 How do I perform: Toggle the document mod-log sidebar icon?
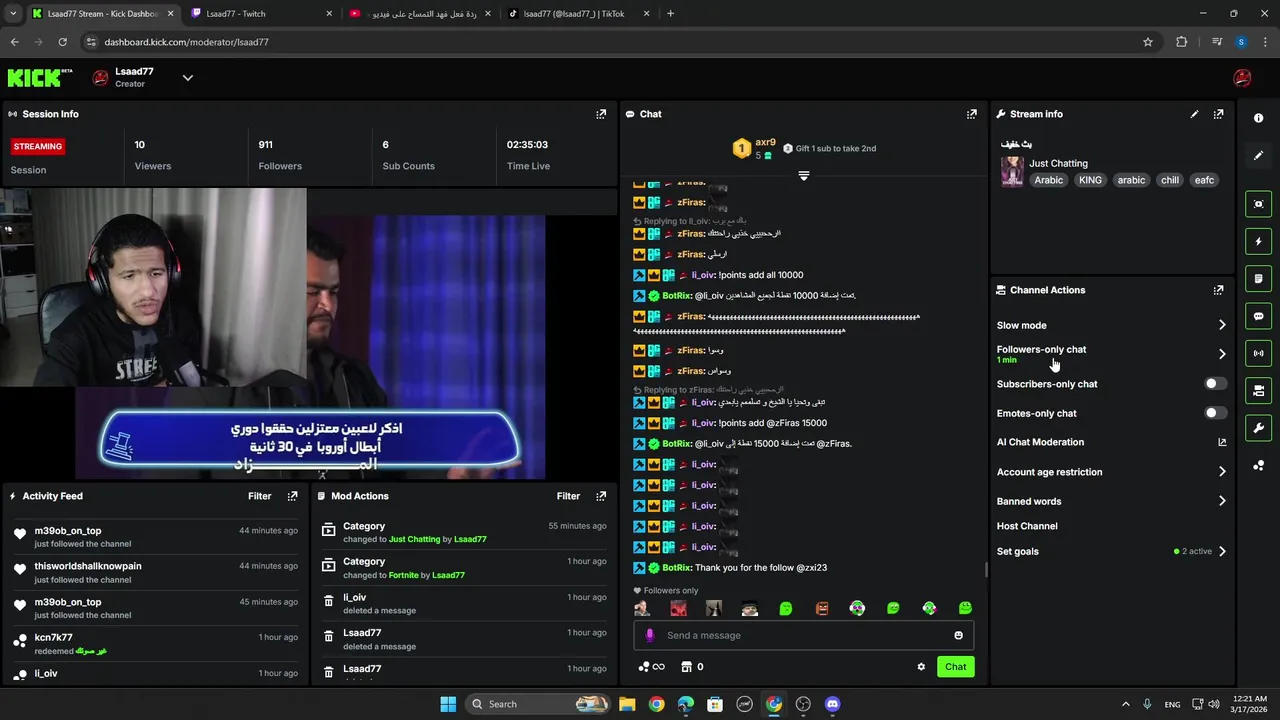(x=1258, y=278)
